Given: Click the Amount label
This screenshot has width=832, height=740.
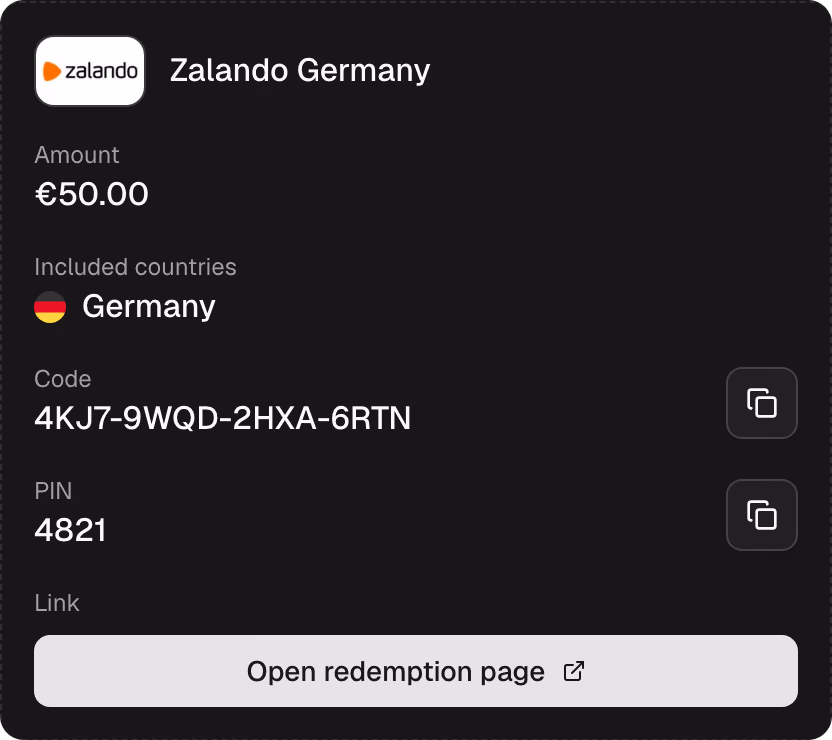Looking at the screenshot, I should (77, 155).
